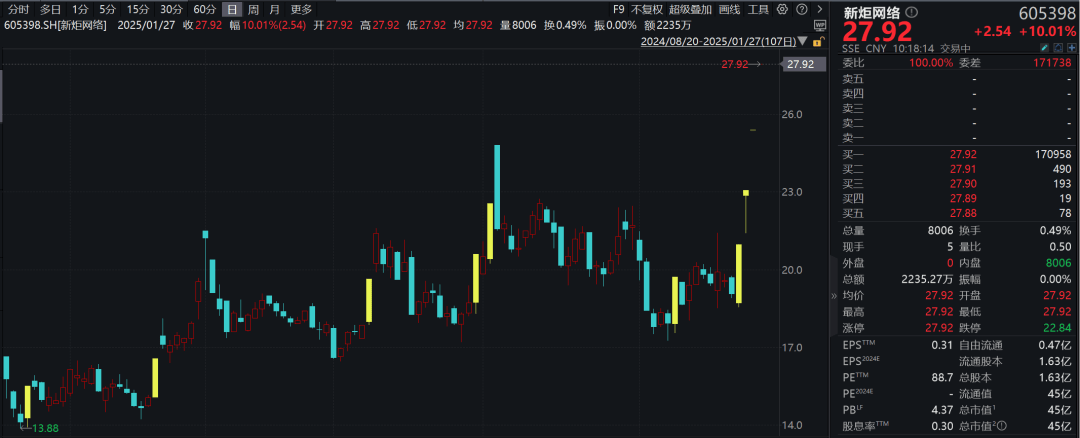Open the 画线 drawing tools
The height and width of the screenshot is (438, 1080).
729,10
